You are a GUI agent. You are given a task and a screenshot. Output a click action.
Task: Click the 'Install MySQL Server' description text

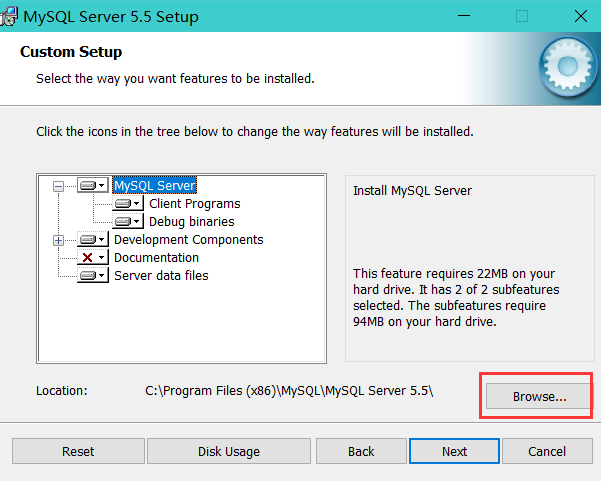412,190
